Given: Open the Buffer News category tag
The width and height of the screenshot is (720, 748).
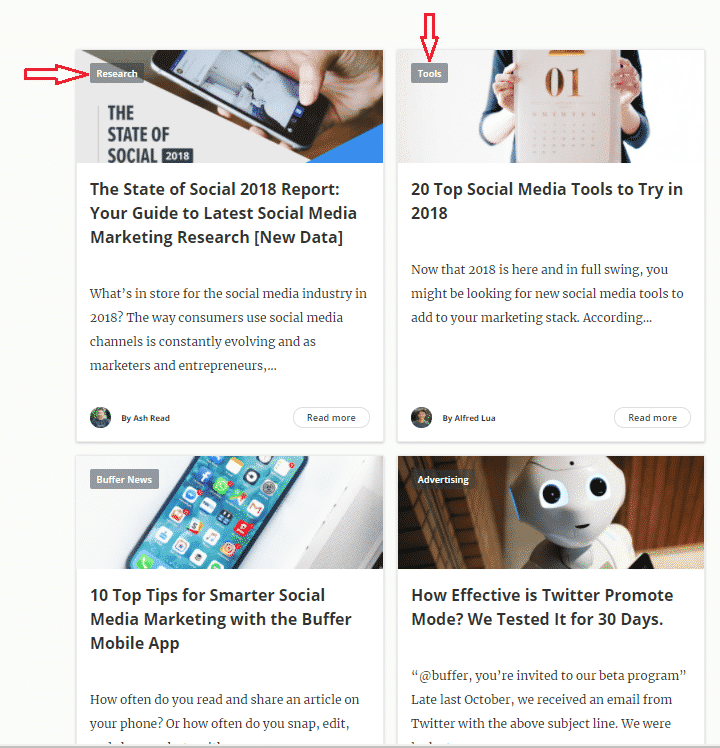Looking at the screenshot, I should pos(124,479).
